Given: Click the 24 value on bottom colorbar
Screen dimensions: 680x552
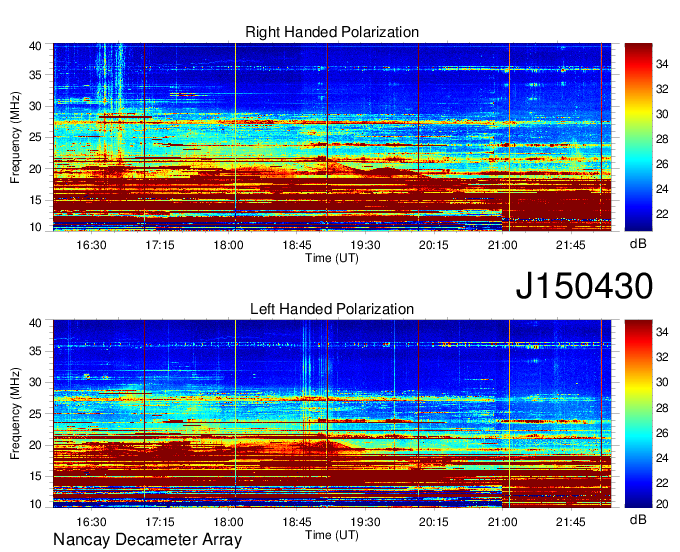Looking at the screenshot, I should pos(662,458).
